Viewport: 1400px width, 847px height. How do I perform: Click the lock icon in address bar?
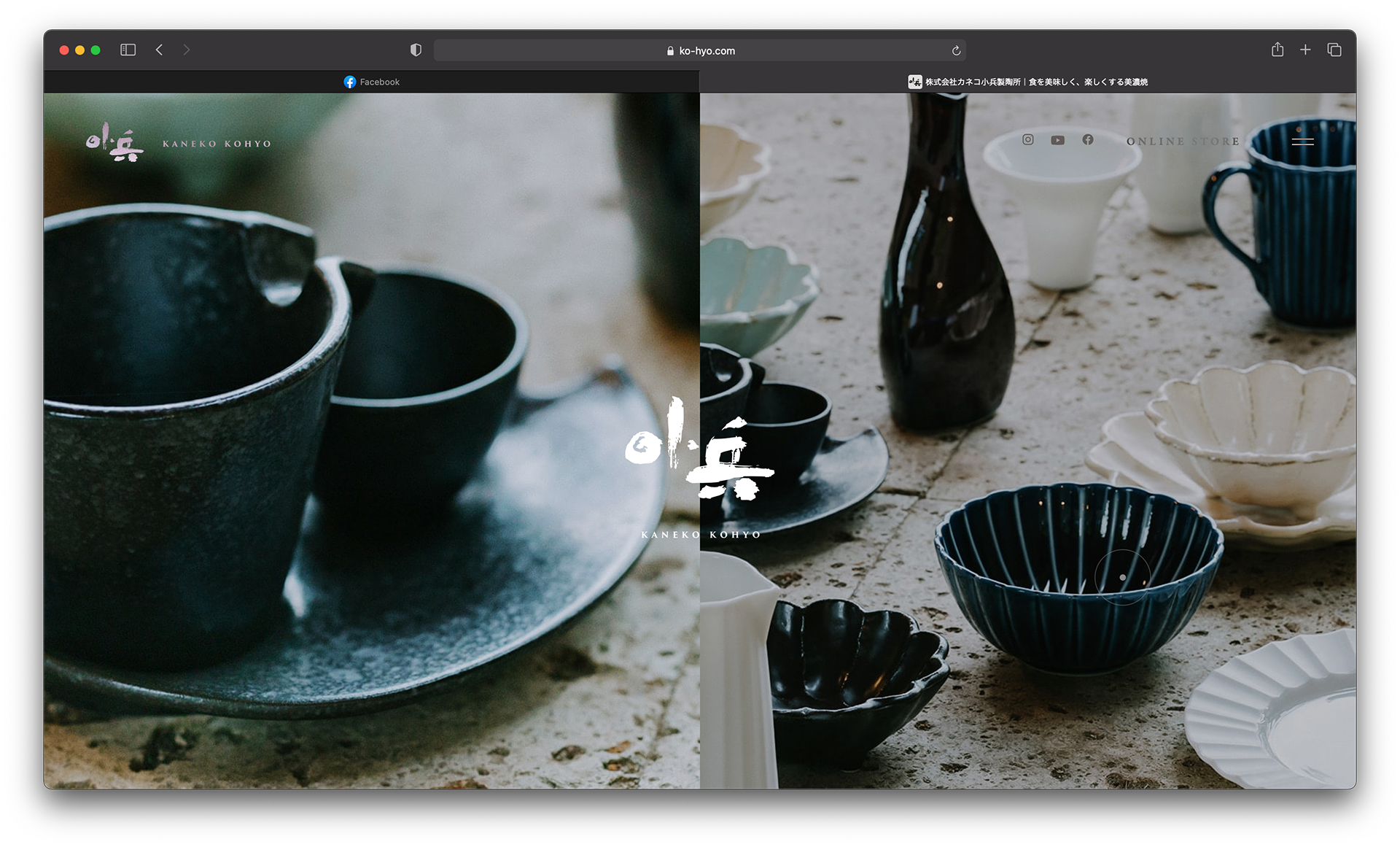[x=670, y=51]
